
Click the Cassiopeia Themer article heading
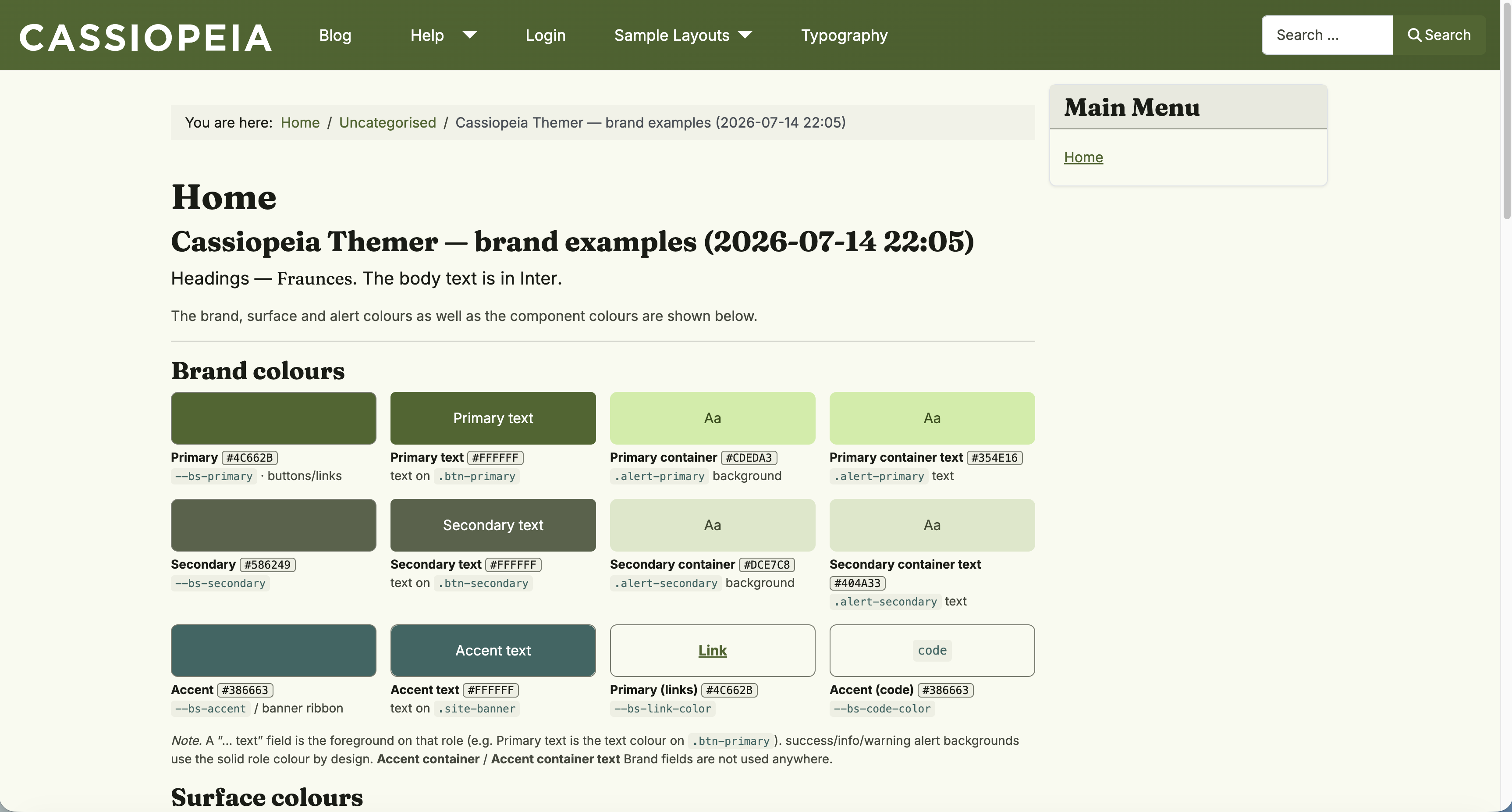click(x=572, y=242)
